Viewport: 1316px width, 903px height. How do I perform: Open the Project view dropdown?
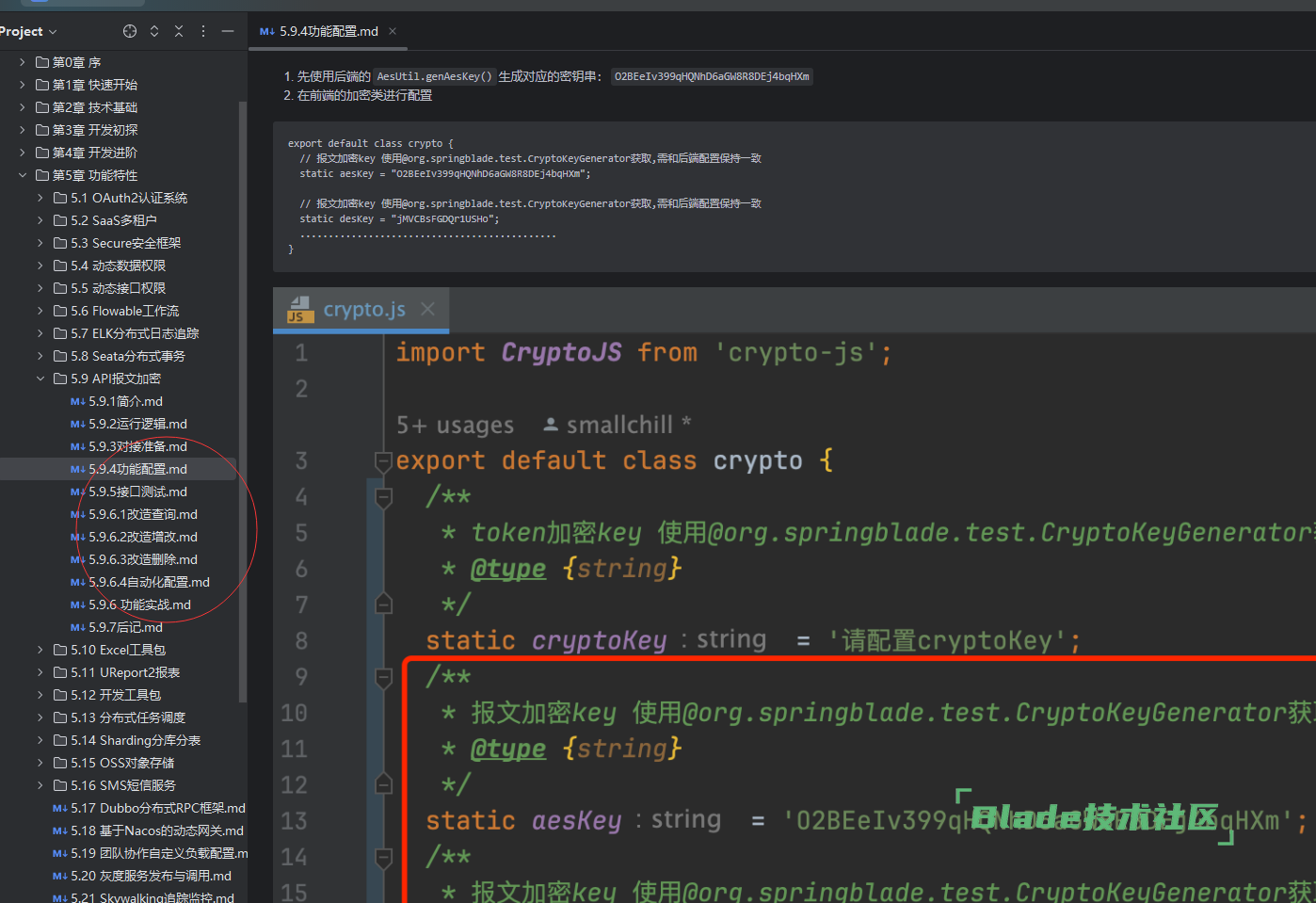(x=27, y=31)
